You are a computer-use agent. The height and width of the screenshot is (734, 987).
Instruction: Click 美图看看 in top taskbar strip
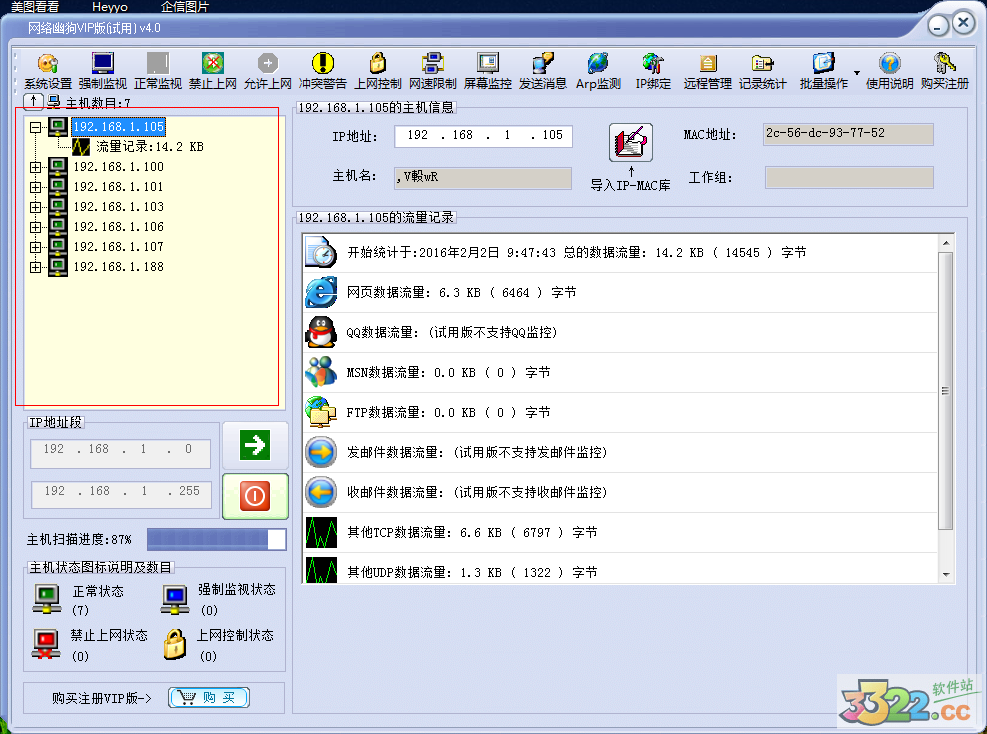click(36, 7)
